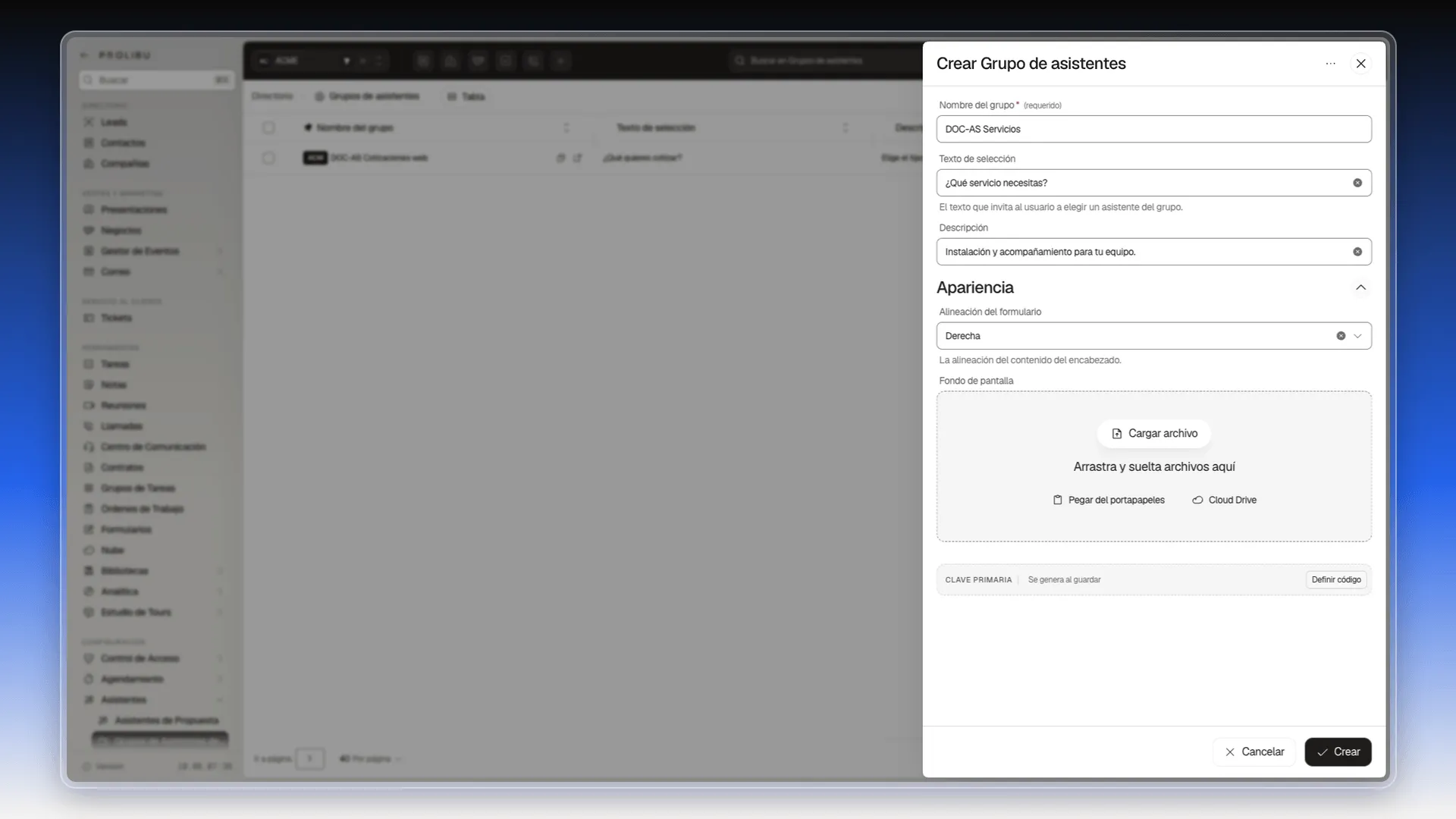Click the sidebar Buscar search field

coord(156,80)
